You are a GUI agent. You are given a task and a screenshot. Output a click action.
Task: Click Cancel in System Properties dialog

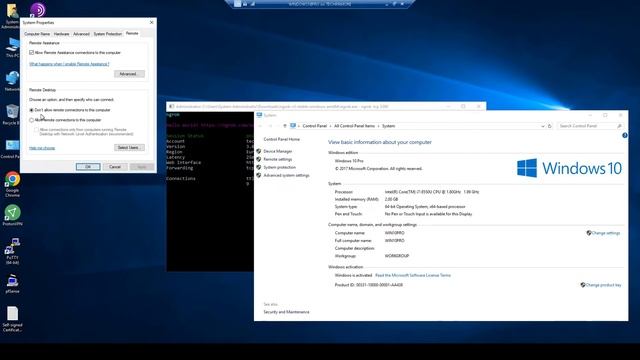(115, 167)
